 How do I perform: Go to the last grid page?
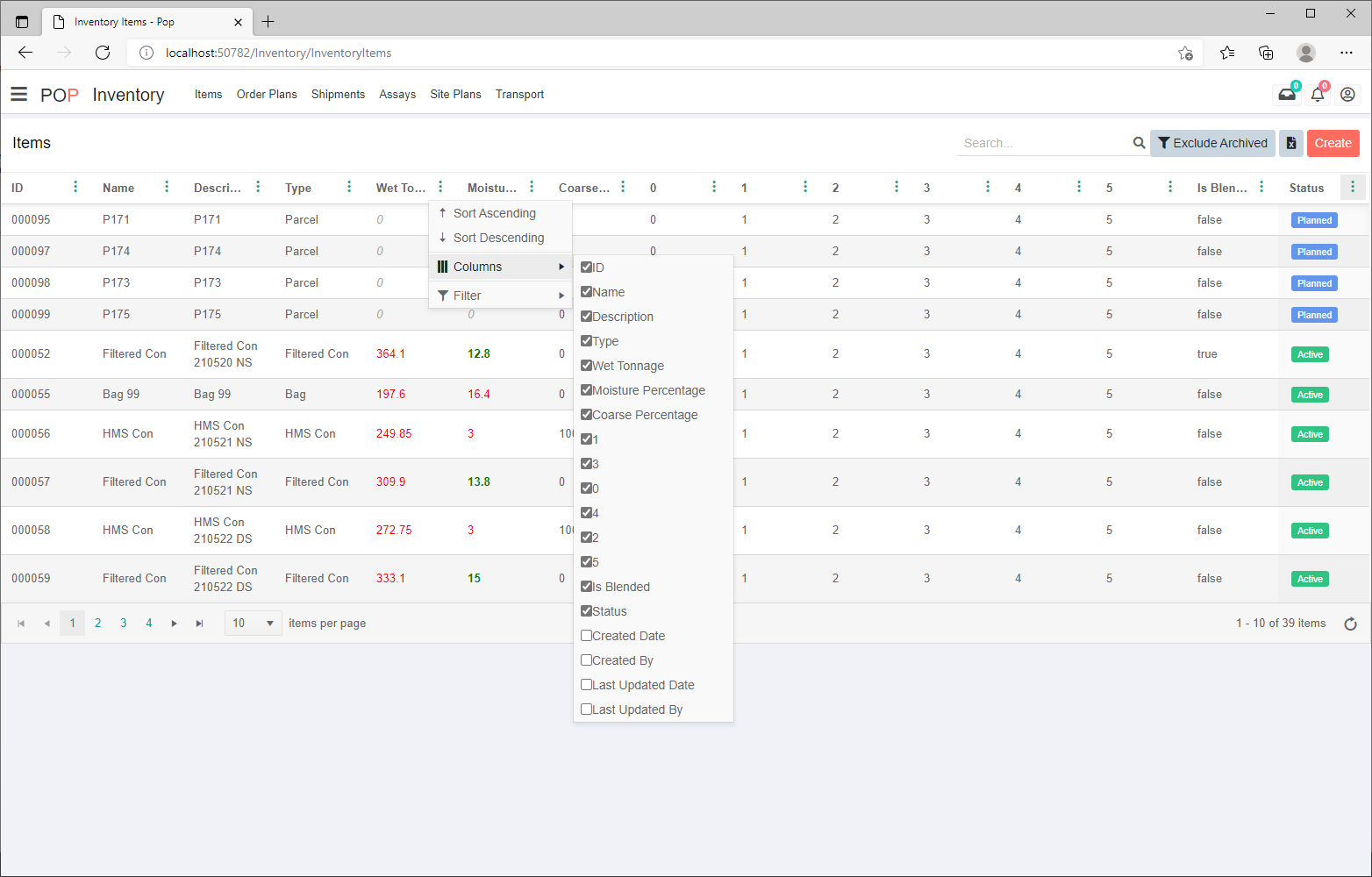[199, 624]
